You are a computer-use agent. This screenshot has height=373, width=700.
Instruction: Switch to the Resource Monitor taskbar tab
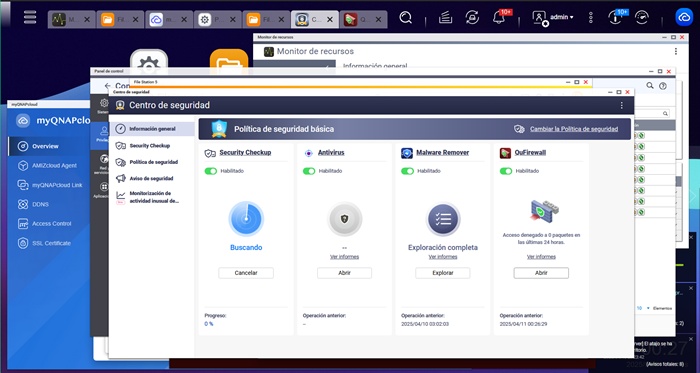(72, 20)
